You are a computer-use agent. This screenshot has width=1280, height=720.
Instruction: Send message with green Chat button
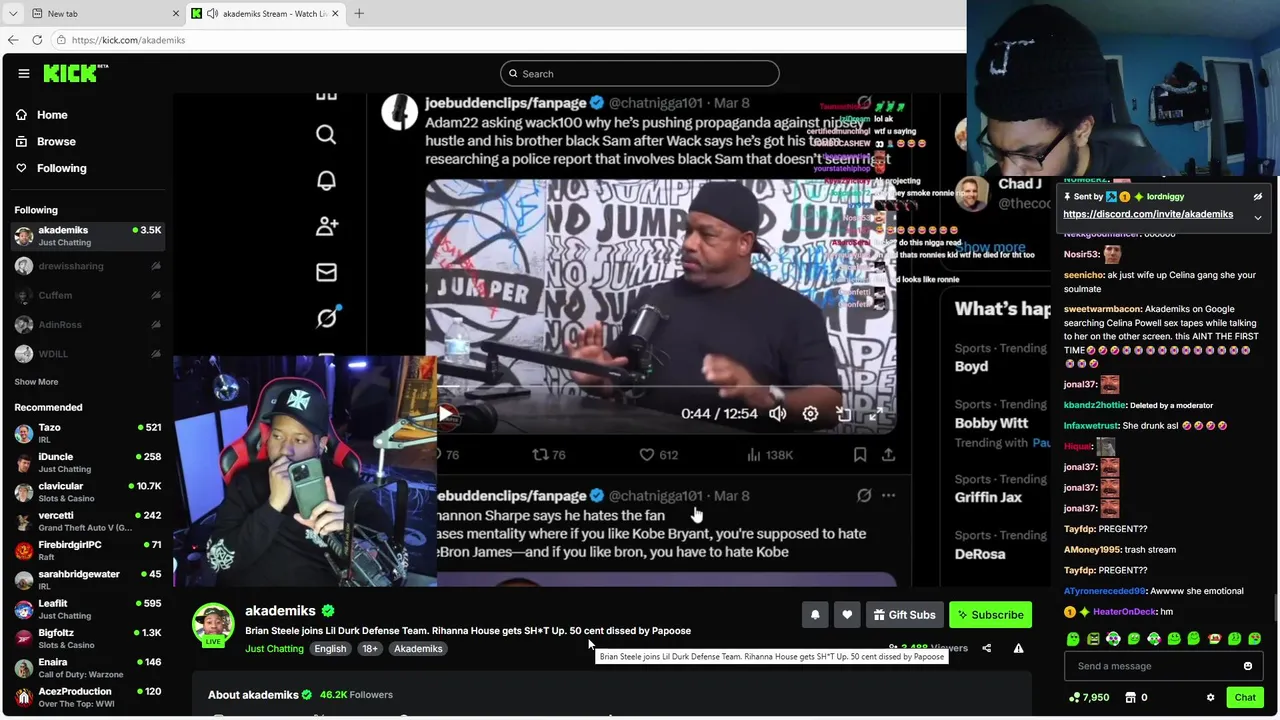[1245, 697]
